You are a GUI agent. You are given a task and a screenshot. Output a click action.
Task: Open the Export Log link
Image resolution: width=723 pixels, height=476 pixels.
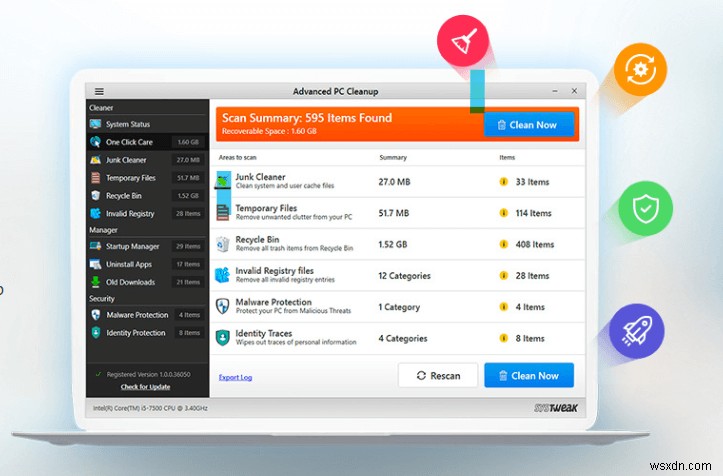(x=235, y=377)
